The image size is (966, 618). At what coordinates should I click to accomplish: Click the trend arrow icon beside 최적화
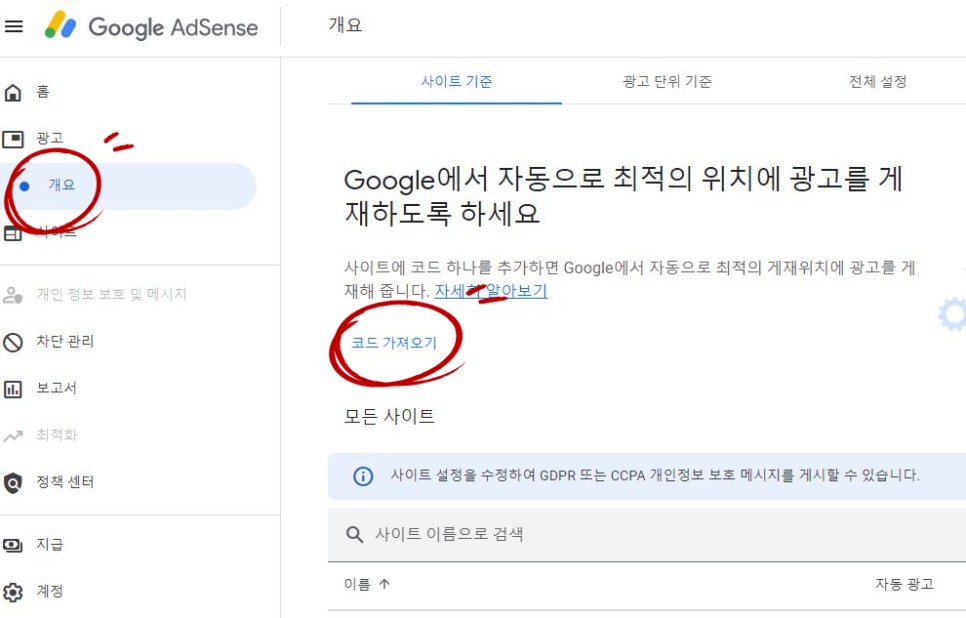coord(12,436)
